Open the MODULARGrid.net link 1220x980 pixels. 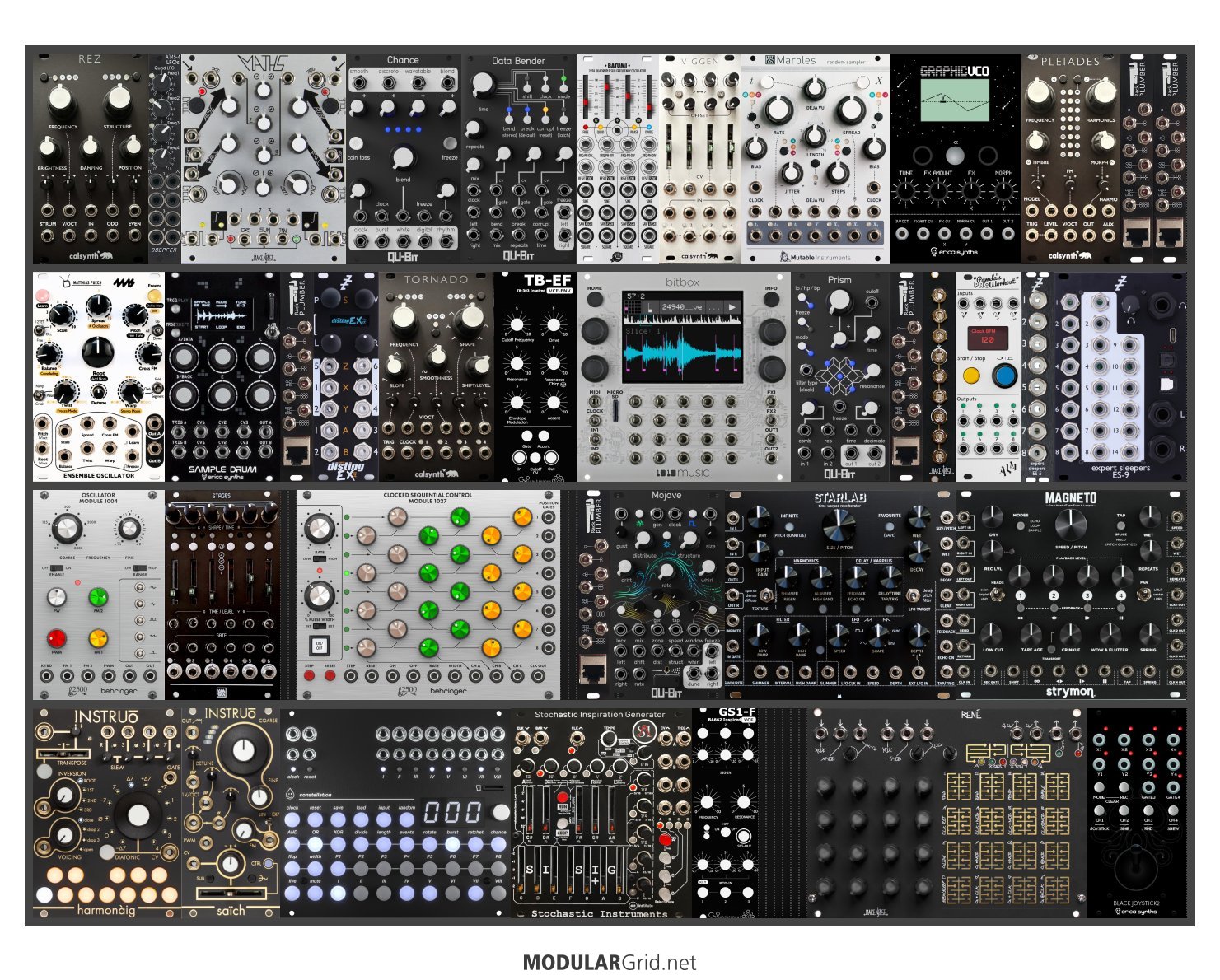pyautogui.click(x=610, y=963)
